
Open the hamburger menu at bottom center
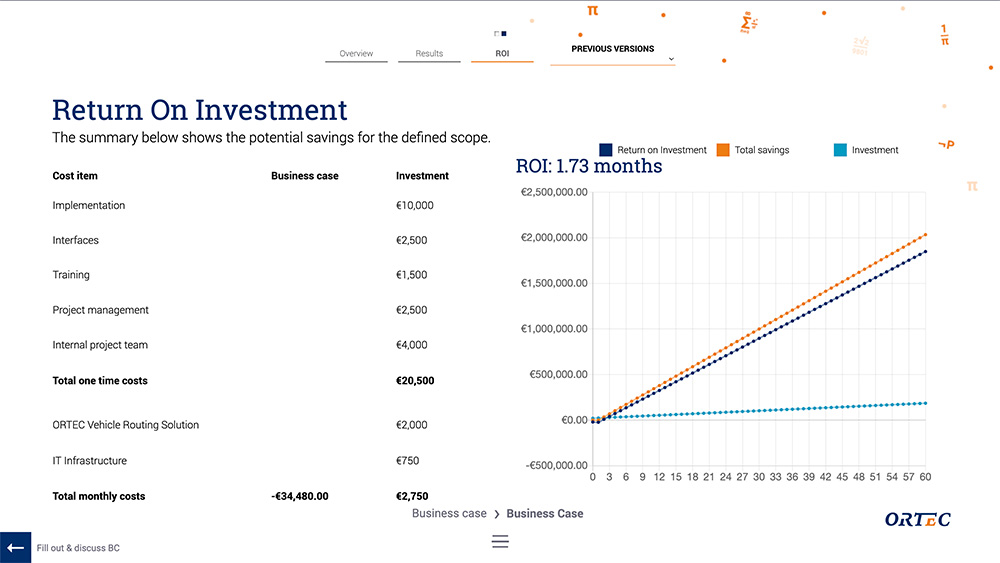(500, 541)
